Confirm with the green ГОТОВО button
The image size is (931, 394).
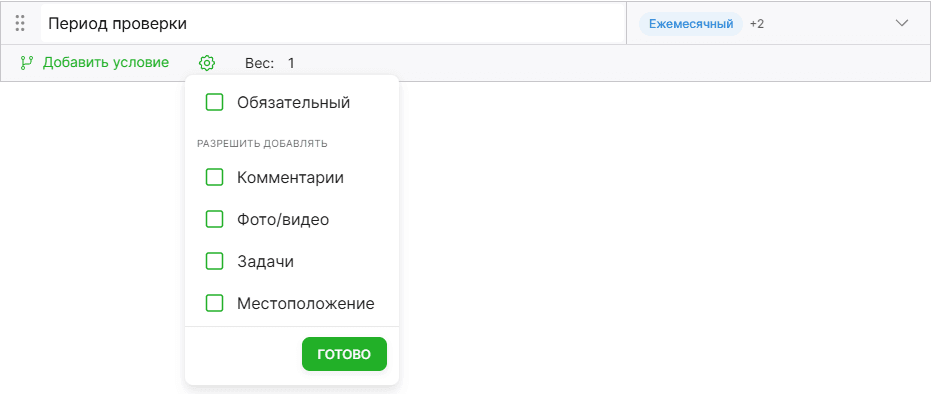coord(344,354)
